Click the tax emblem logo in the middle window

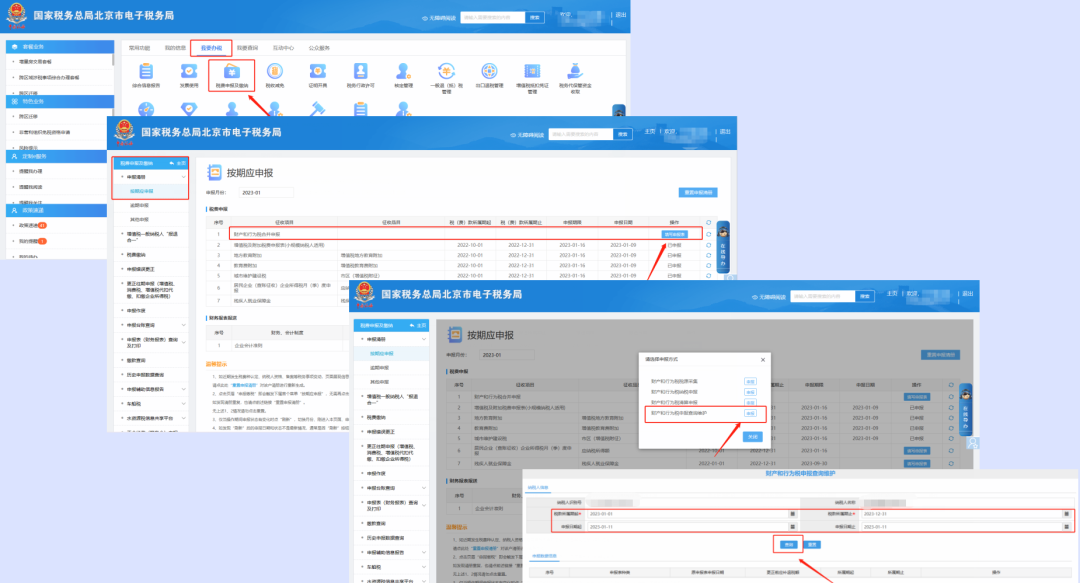125,132
